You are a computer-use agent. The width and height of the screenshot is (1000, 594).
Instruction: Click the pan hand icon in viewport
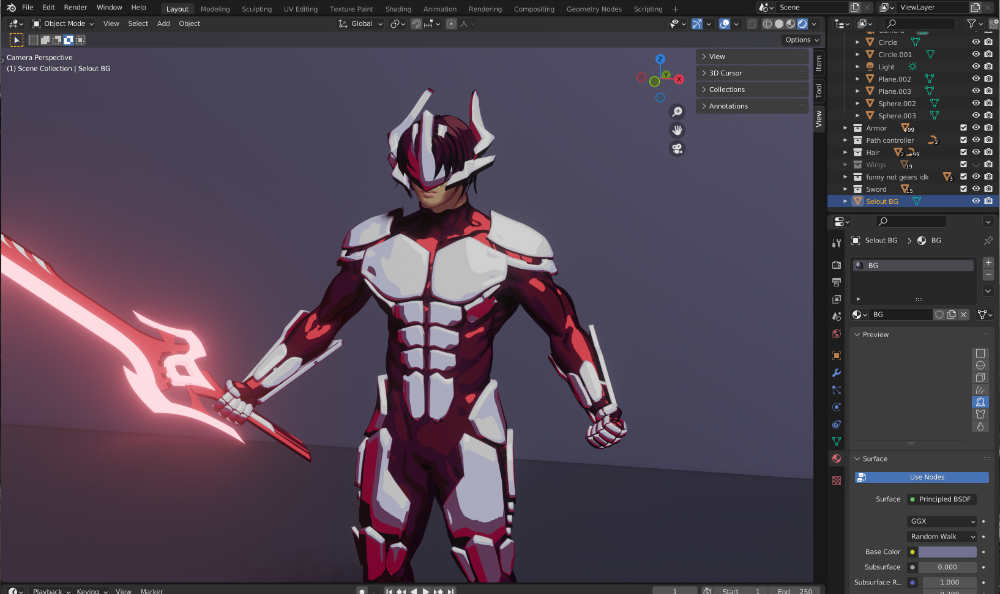[677, 130]
